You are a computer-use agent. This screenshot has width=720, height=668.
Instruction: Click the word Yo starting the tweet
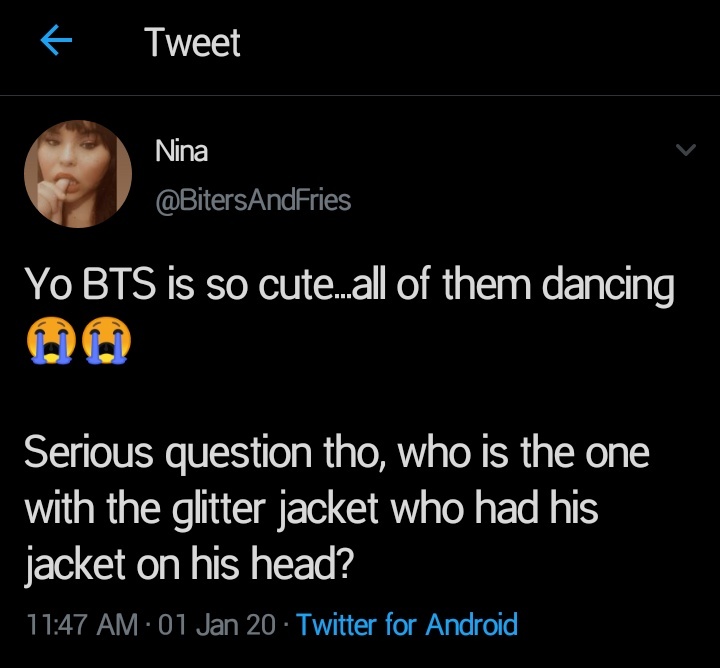tap(44, 286)
